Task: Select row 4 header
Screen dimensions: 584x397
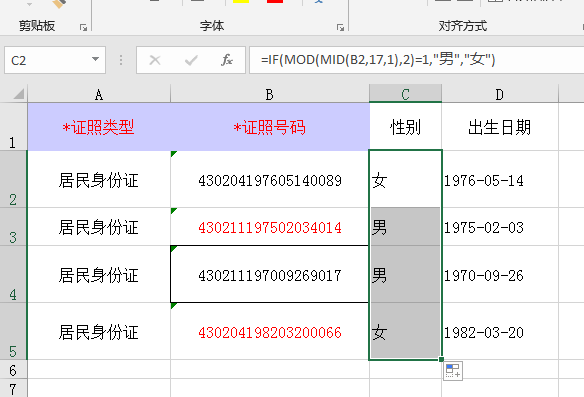Action: coord(13,274)
